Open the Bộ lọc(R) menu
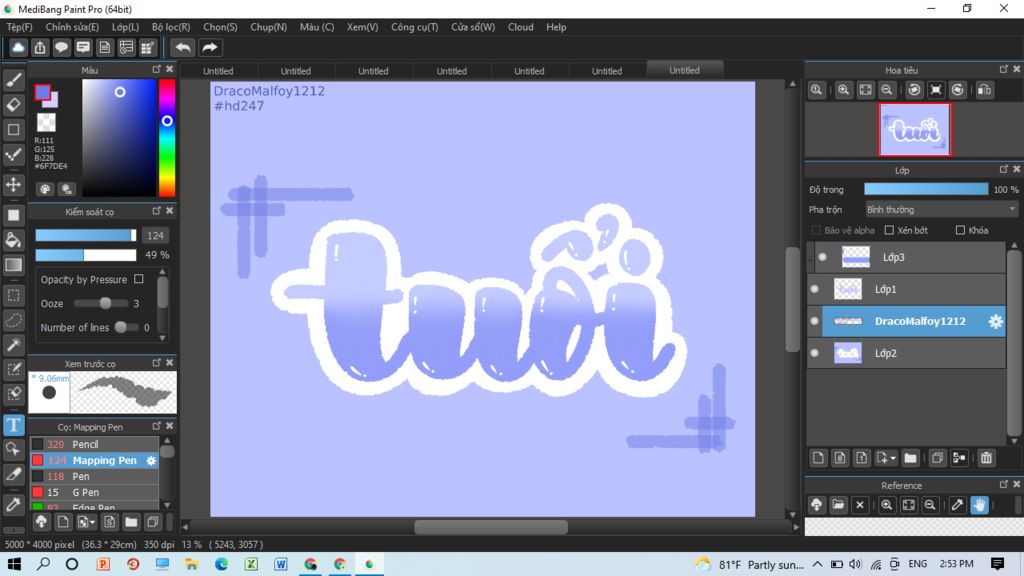Screen dimensions: 1024x576 [171, 27]
